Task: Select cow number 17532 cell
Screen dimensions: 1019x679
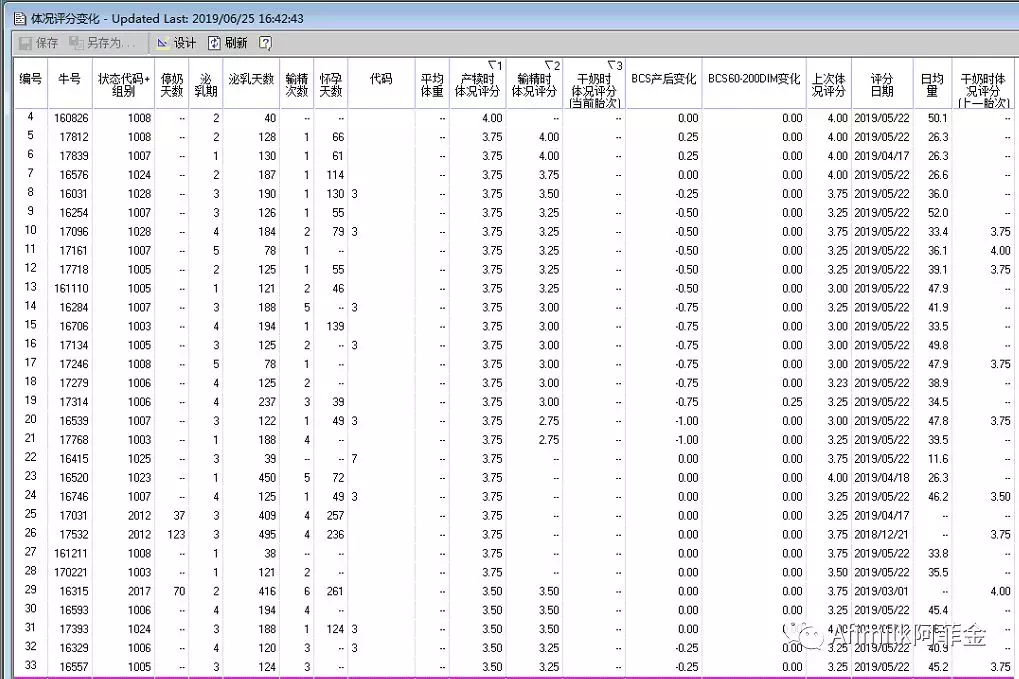Action: click(74, 534)
